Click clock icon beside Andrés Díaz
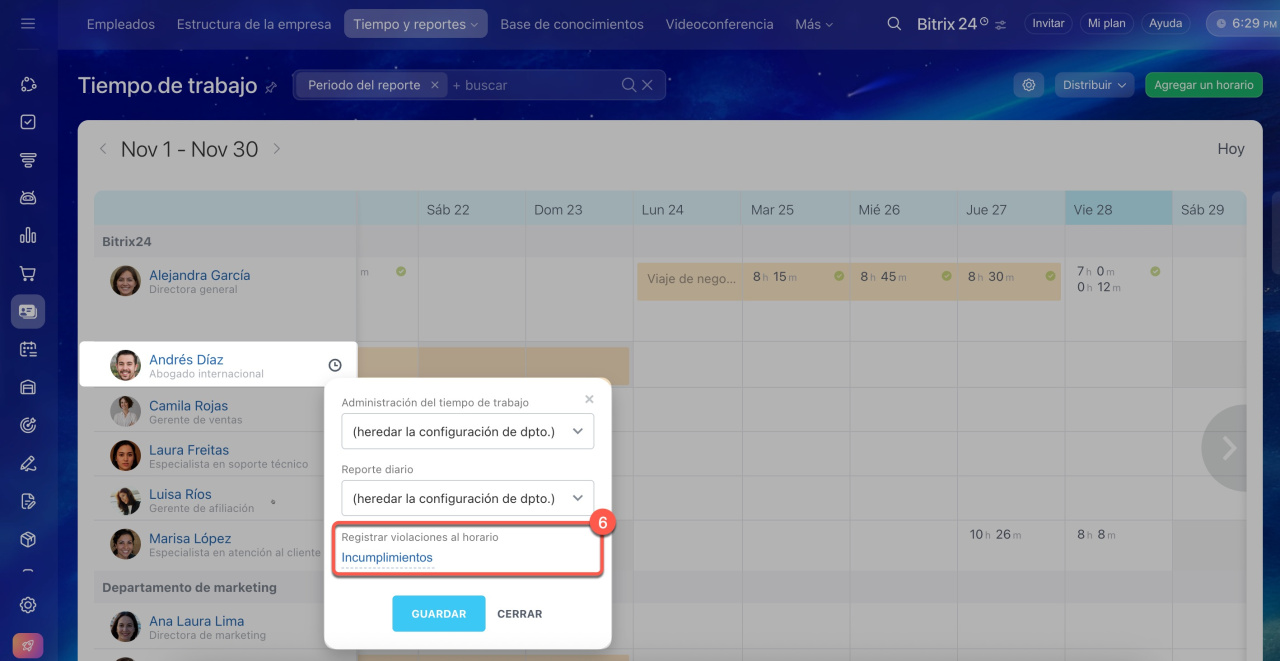1280x661 pixels. click(x=335, y=366)
